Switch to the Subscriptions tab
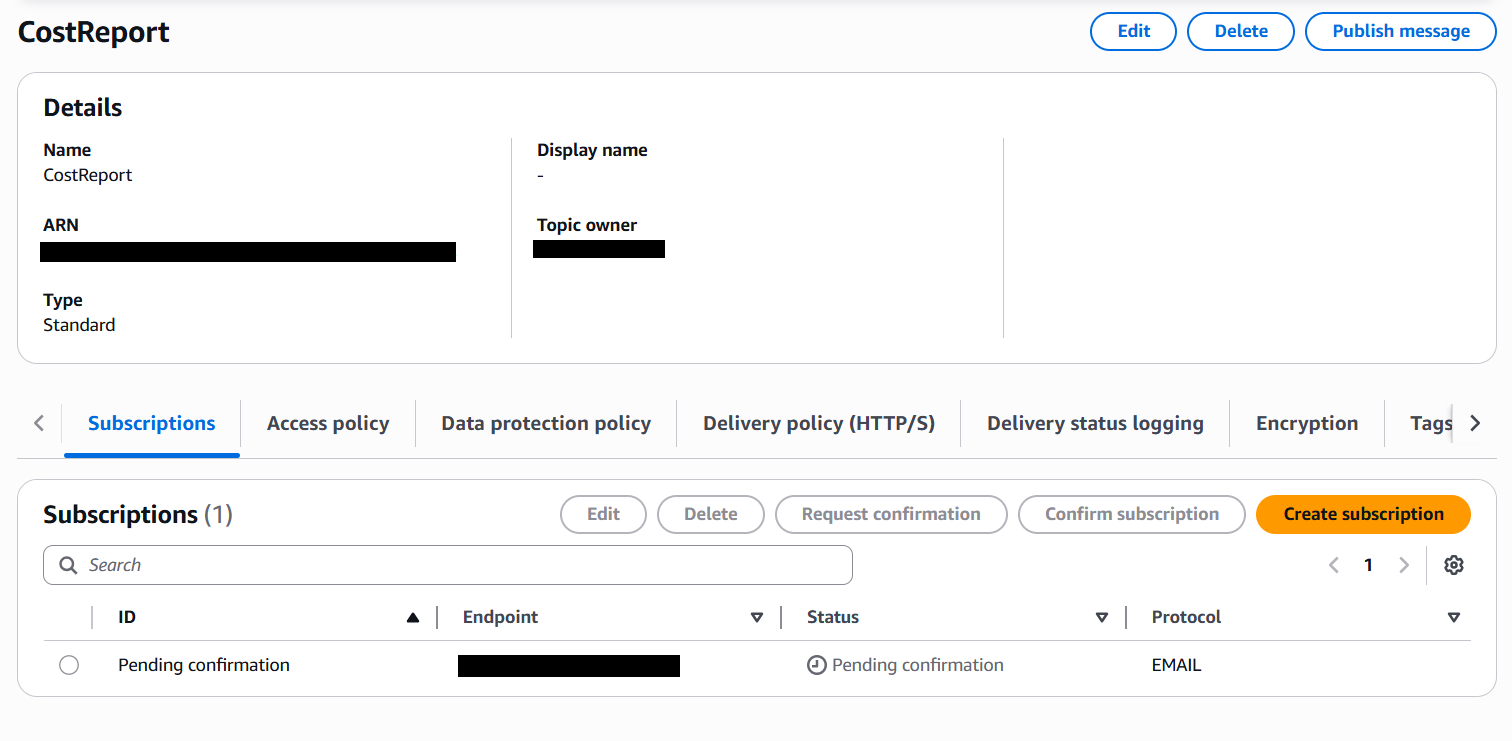 pyautogui.click(x=152, y=423)
